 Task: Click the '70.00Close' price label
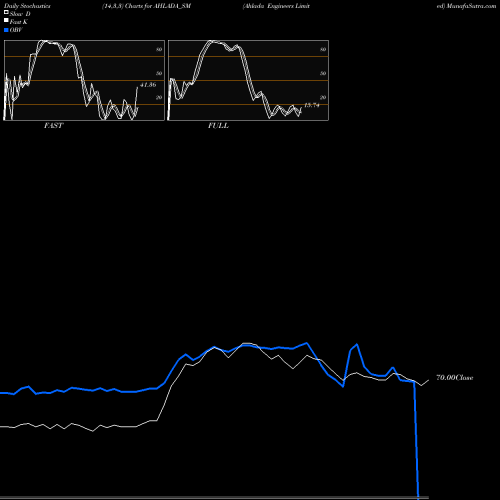point(455,378)
